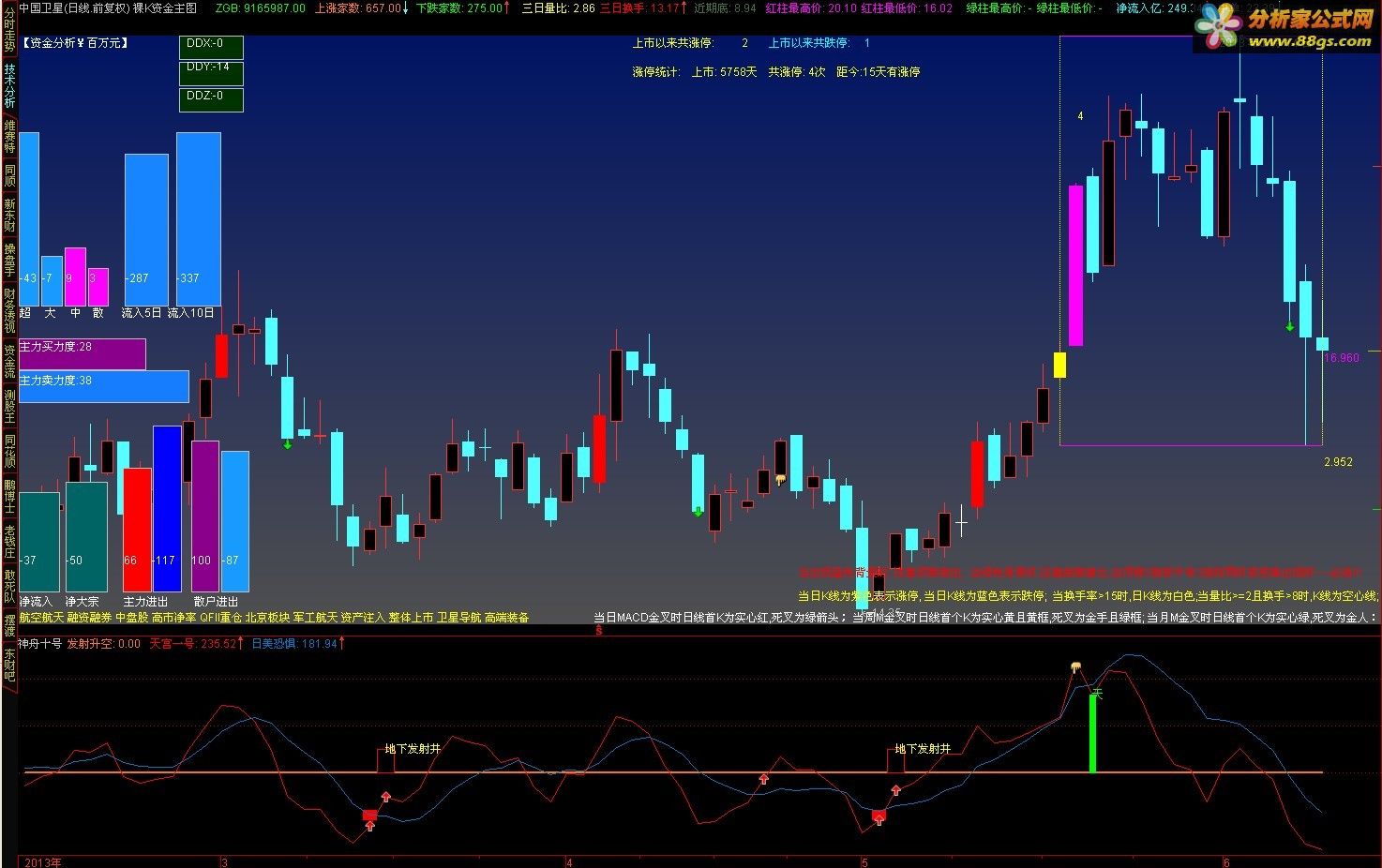Screen dimensions: 1382x868
Task: Click the 2013年 label on the time axis
Action: tap(42, 861)
